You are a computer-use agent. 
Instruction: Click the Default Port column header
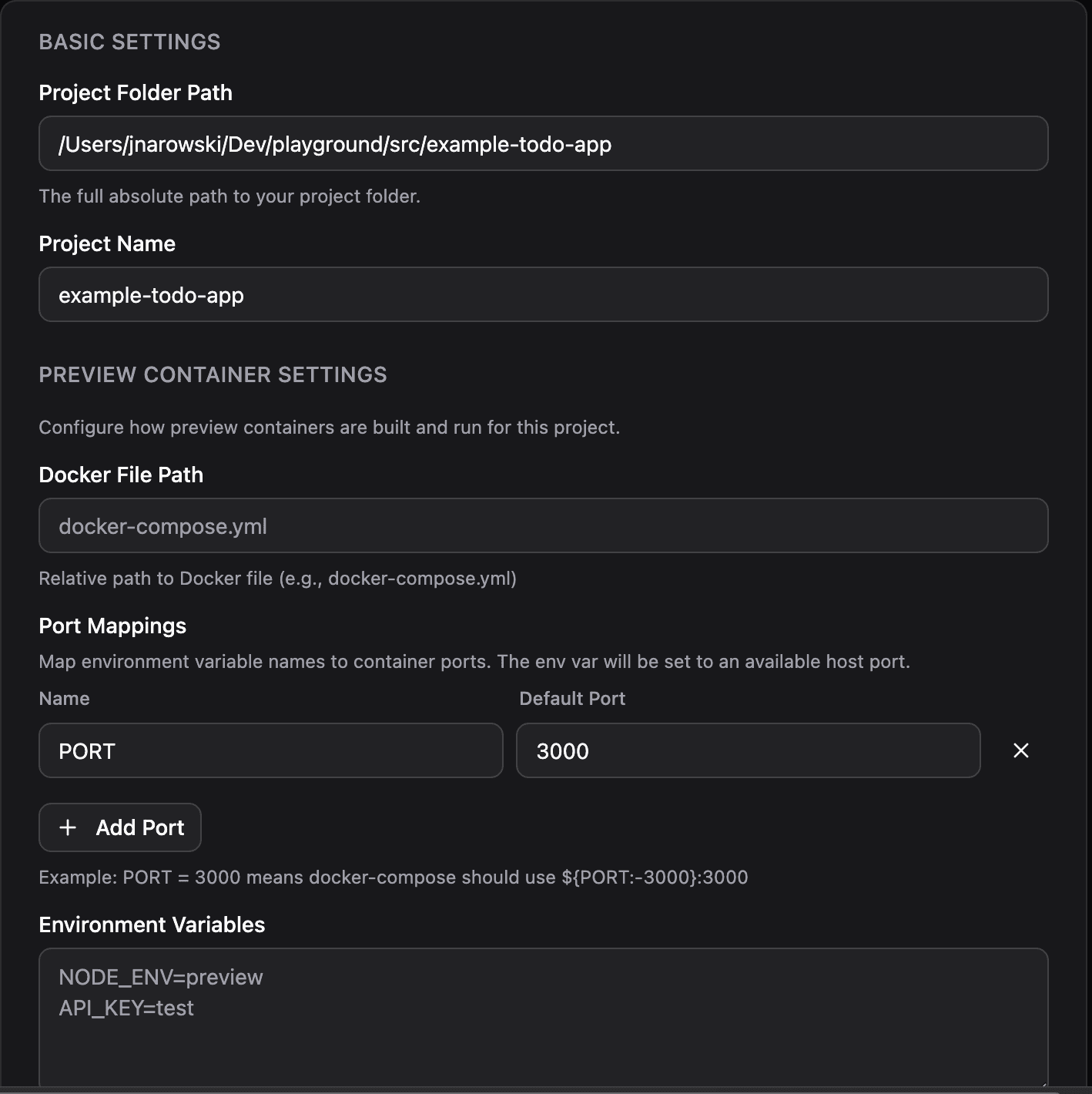pos(573,698)
